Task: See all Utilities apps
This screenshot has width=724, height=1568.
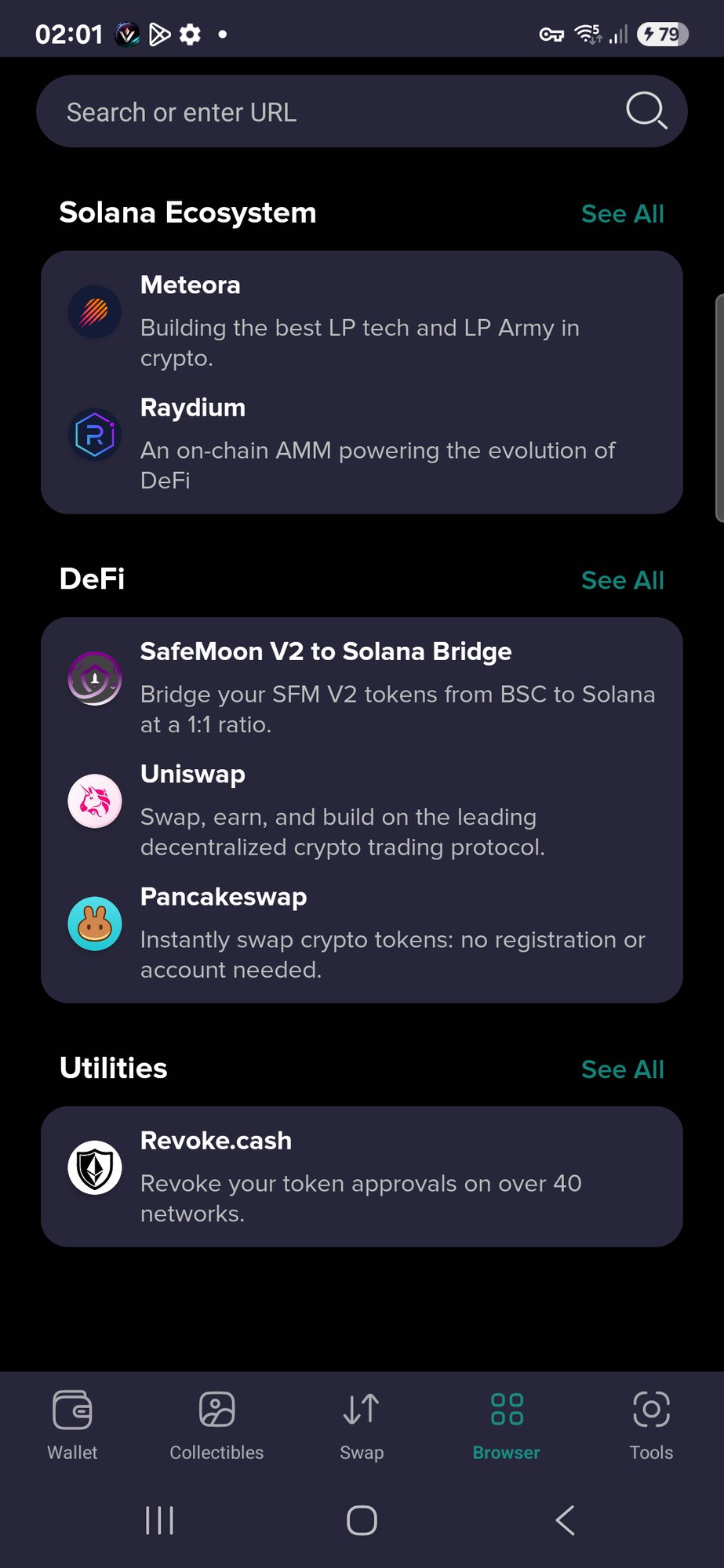Action: tap(623, 1069)
